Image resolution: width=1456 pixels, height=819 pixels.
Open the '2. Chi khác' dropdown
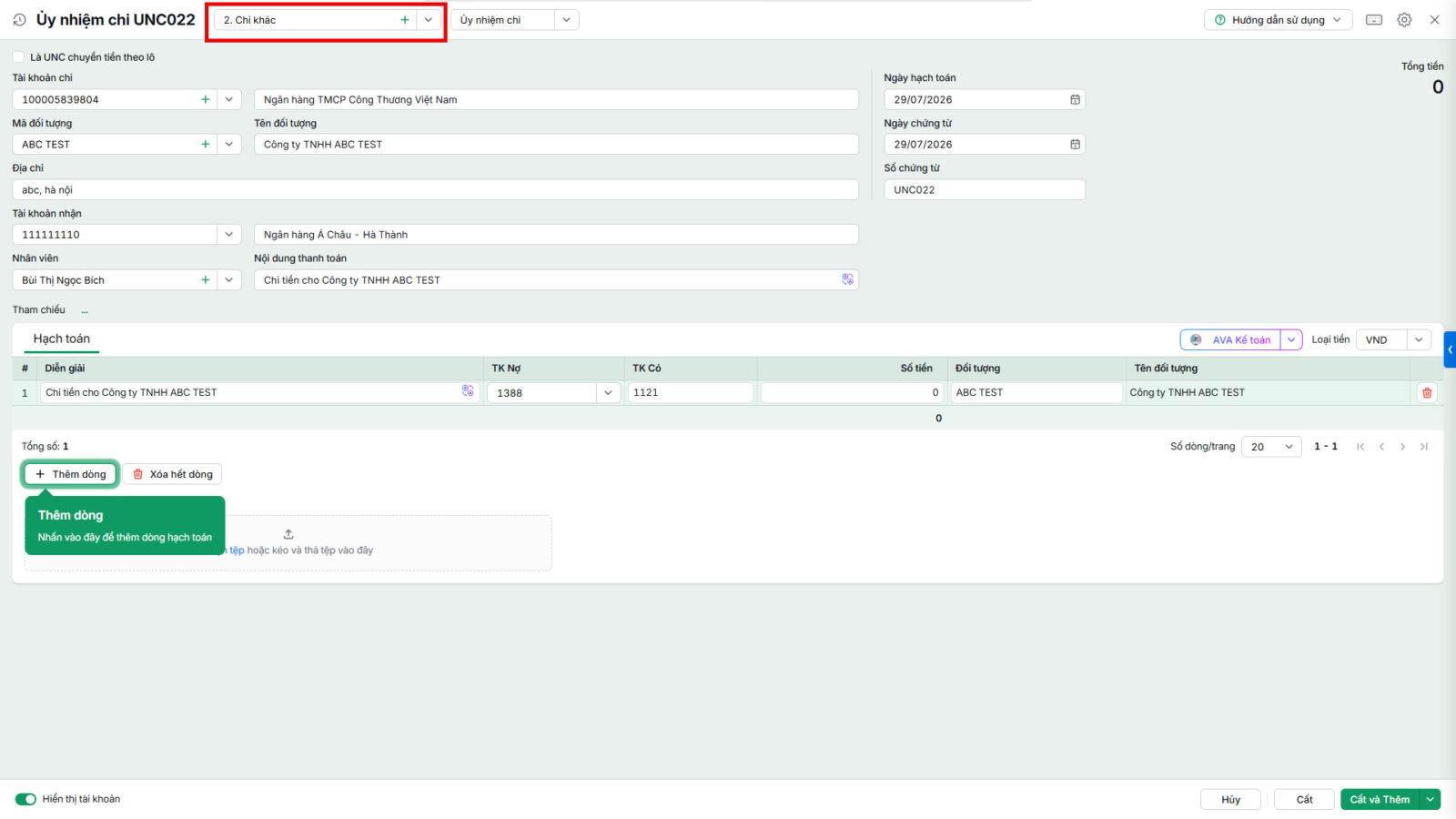(x=429, y=20)
